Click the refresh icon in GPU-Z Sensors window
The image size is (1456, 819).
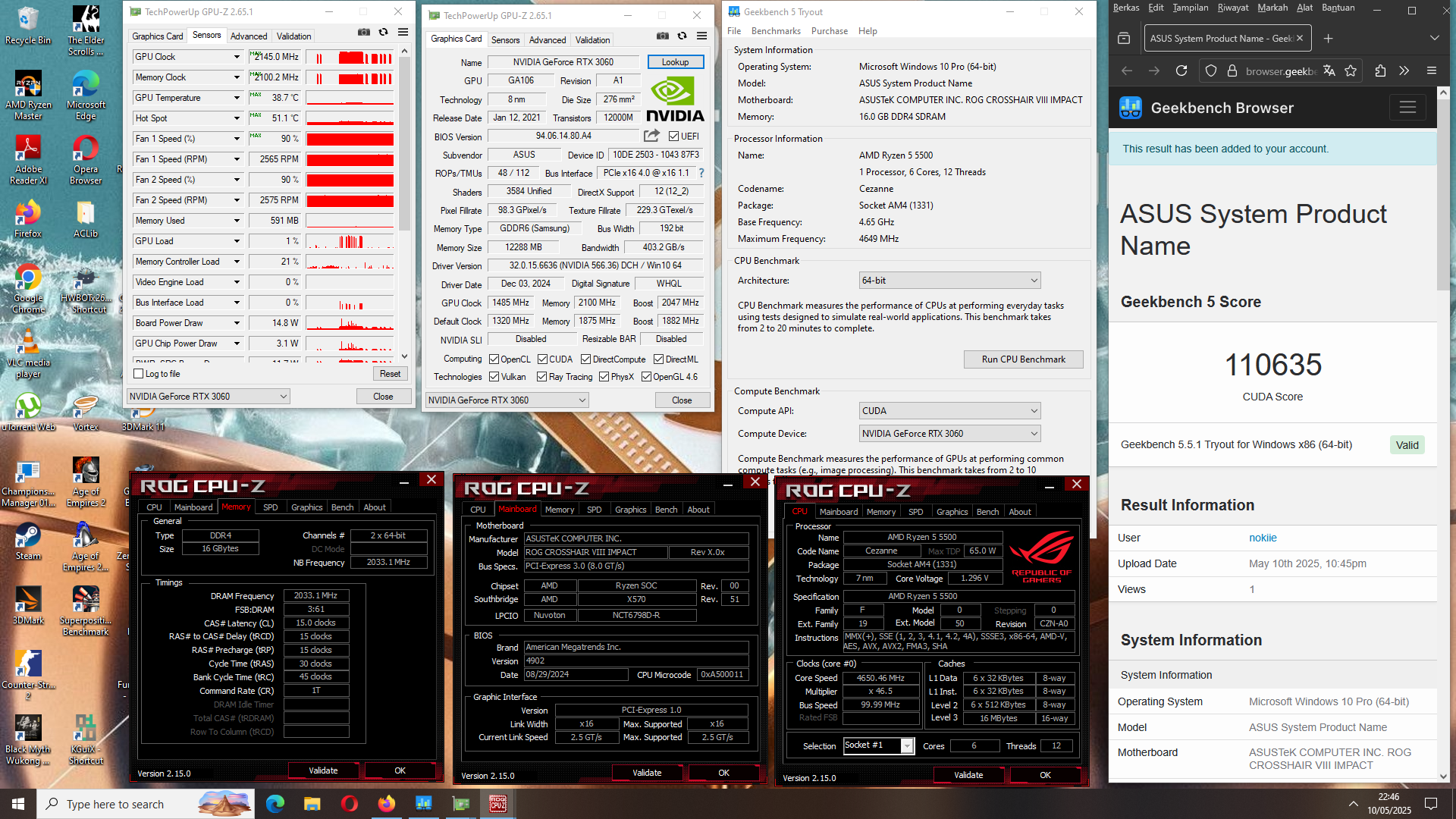[x=384, y=33]
